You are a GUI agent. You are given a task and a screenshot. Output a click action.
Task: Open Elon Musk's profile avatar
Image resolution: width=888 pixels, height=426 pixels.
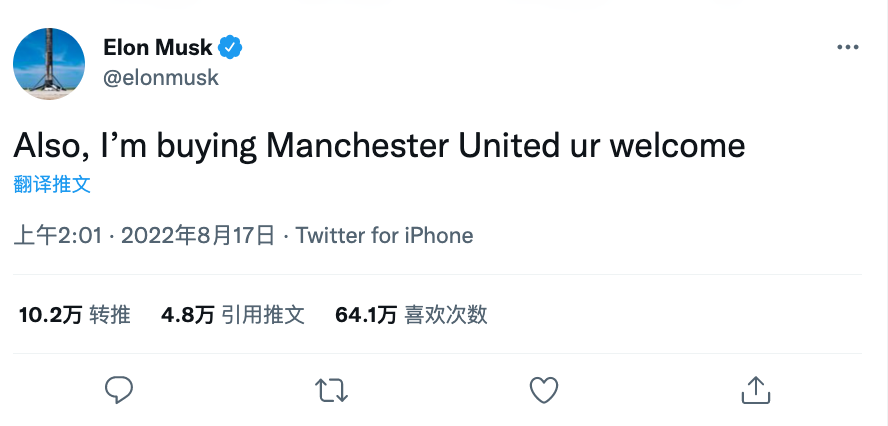pos(49,63)
